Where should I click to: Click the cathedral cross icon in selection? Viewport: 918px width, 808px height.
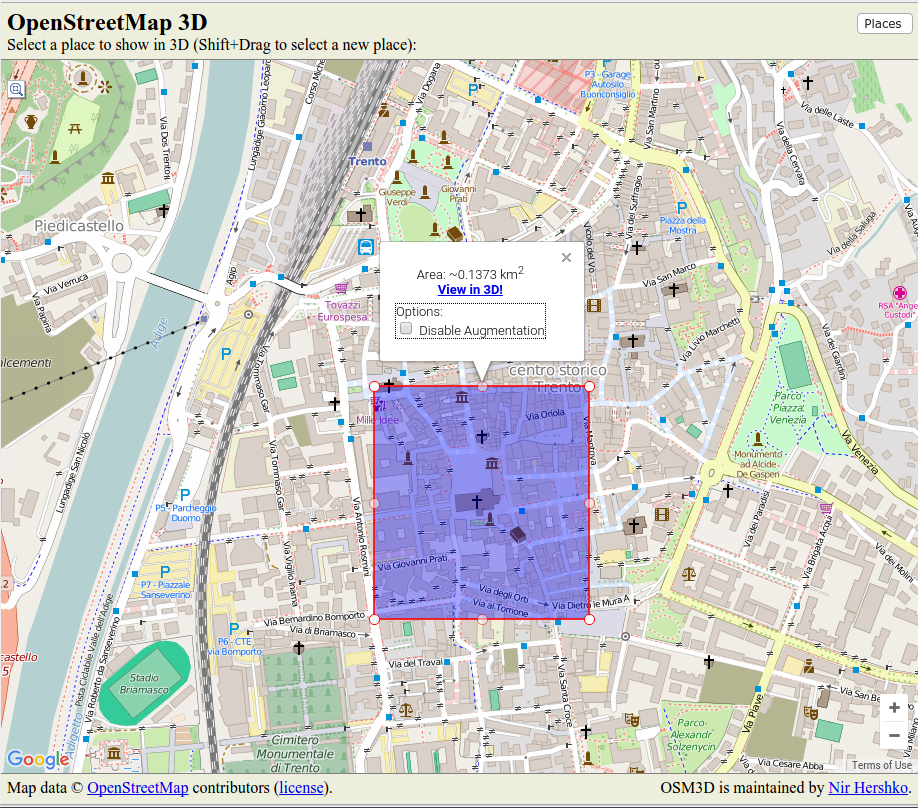477,501
